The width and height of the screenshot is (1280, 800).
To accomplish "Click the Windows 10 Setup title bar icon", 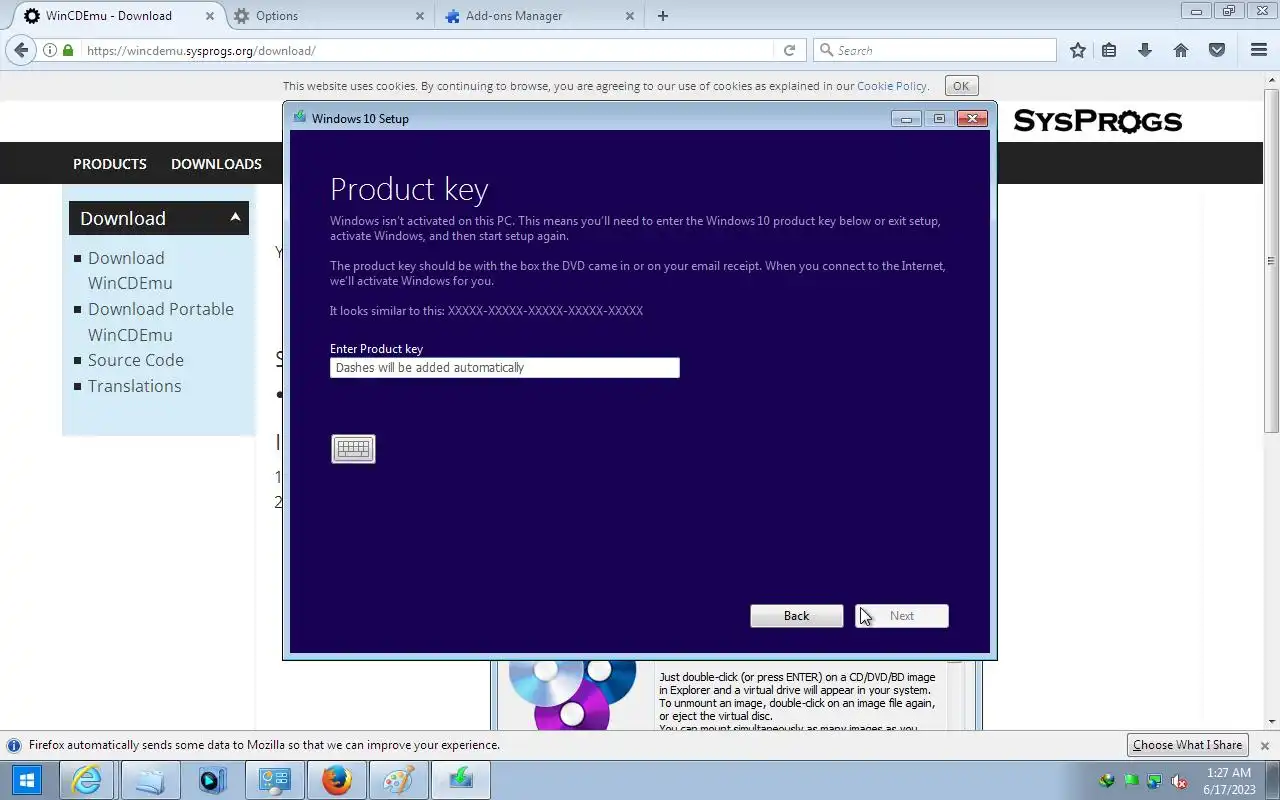I will (x=299, y=118).
